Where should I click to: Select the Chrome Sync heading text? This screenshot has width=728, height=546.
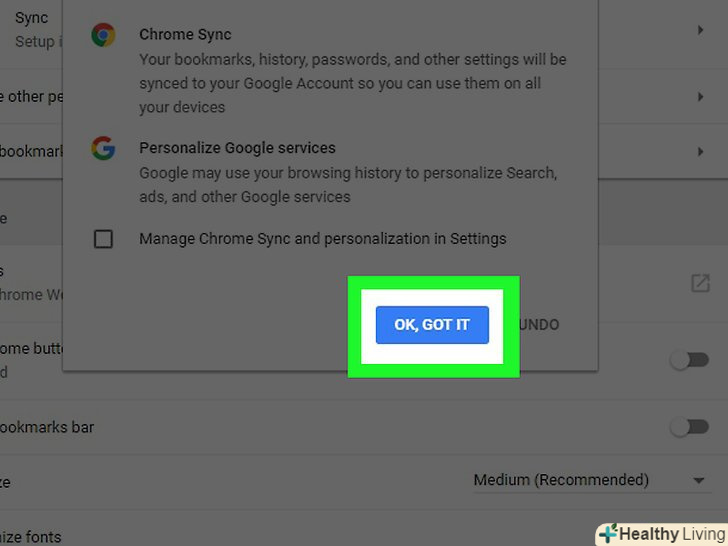click(x=183, y=35)
